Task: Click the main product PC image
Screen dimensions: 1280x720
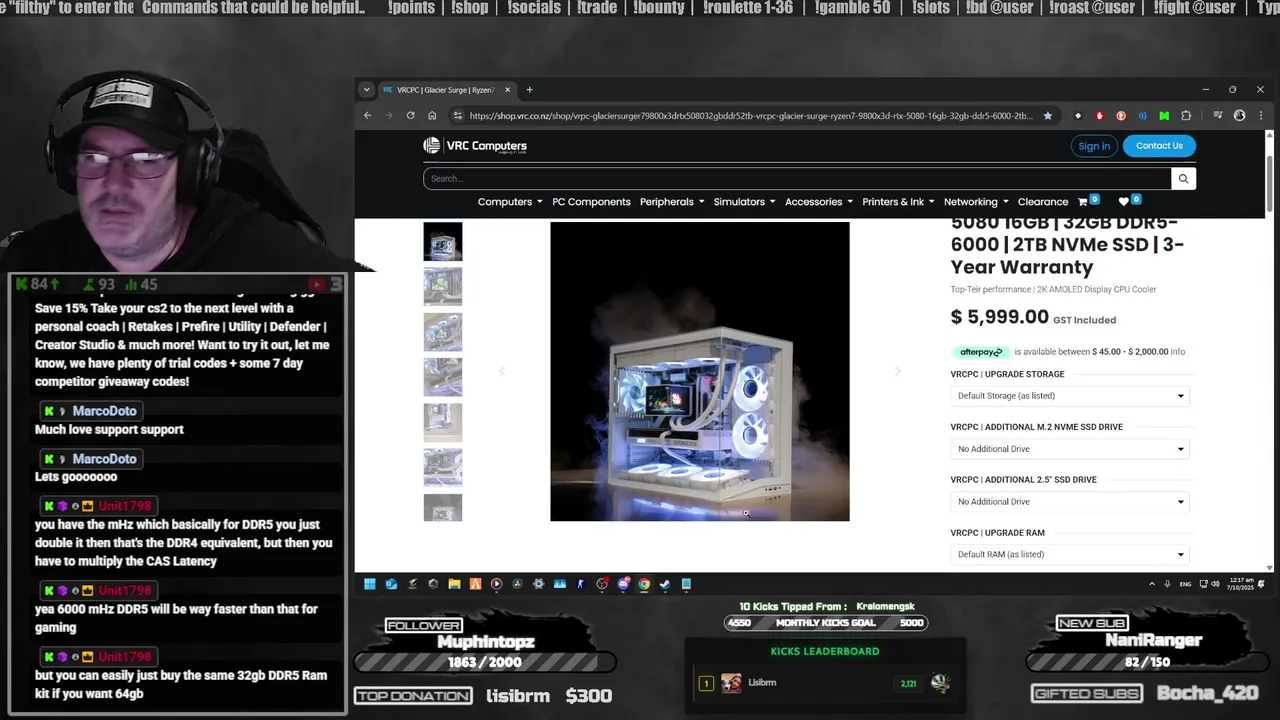Action: [x=700, y=371]
